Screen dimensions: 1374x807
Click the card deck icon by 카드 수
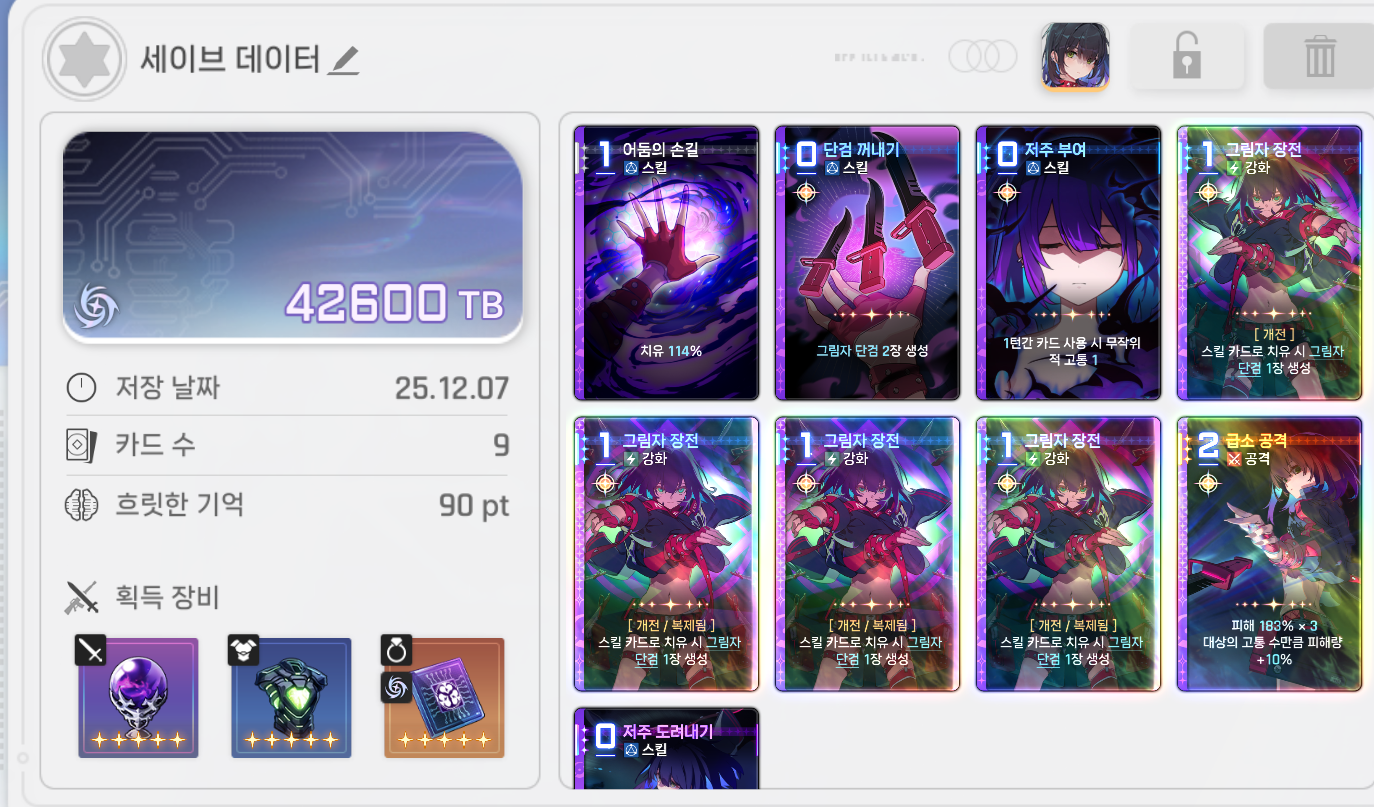tap(81, 446)
